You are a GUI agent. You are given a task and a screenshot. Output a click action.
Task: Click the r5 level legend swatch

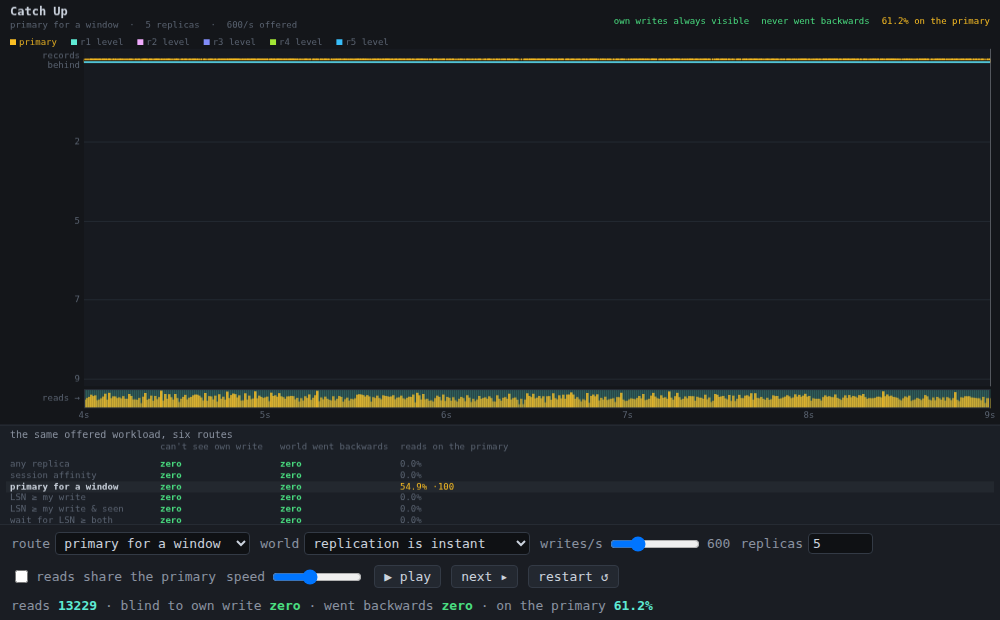(x=339, y=42)
